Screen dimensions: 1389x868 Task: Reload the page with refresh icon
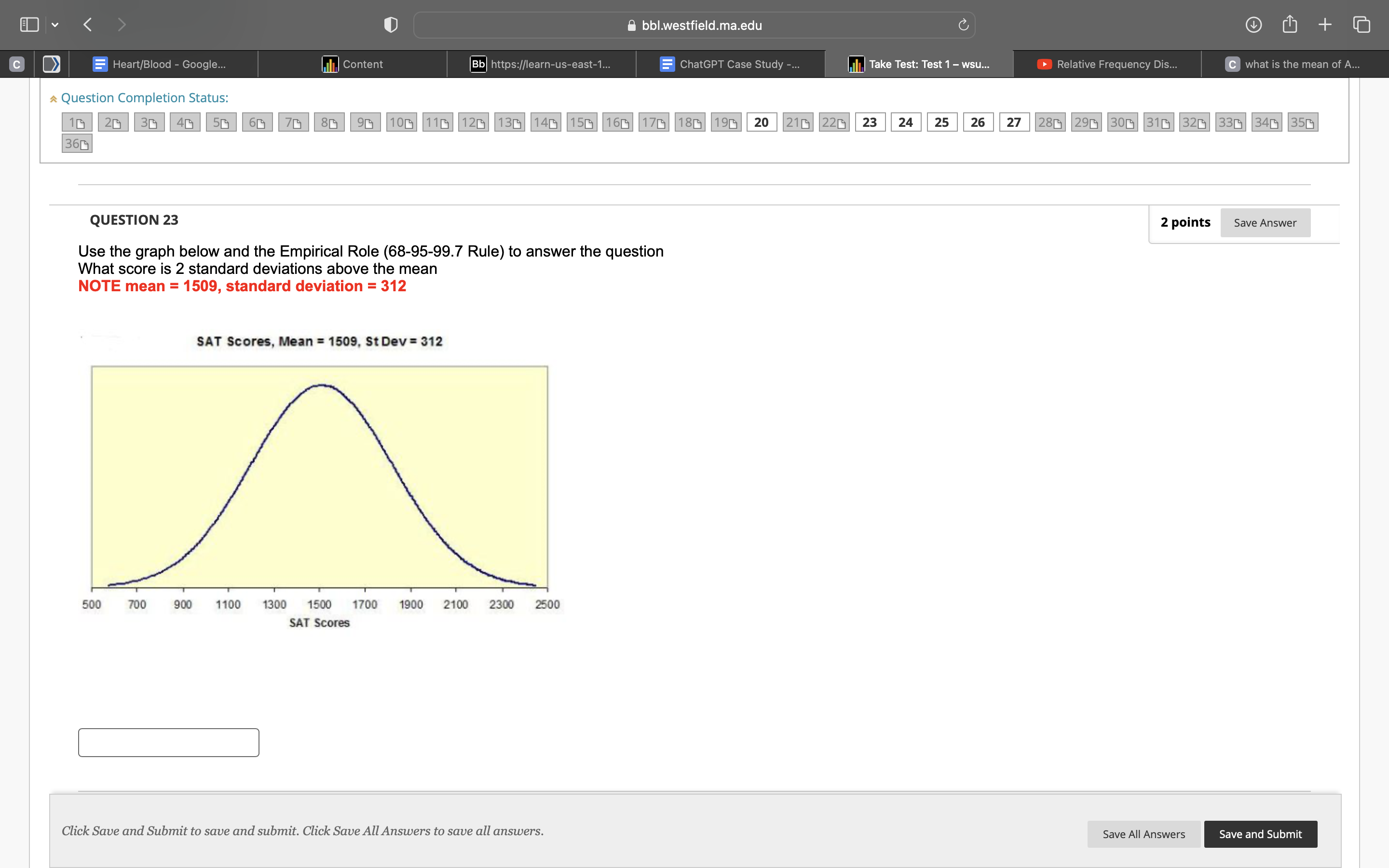pyautogui.click(x=963, y=25)
